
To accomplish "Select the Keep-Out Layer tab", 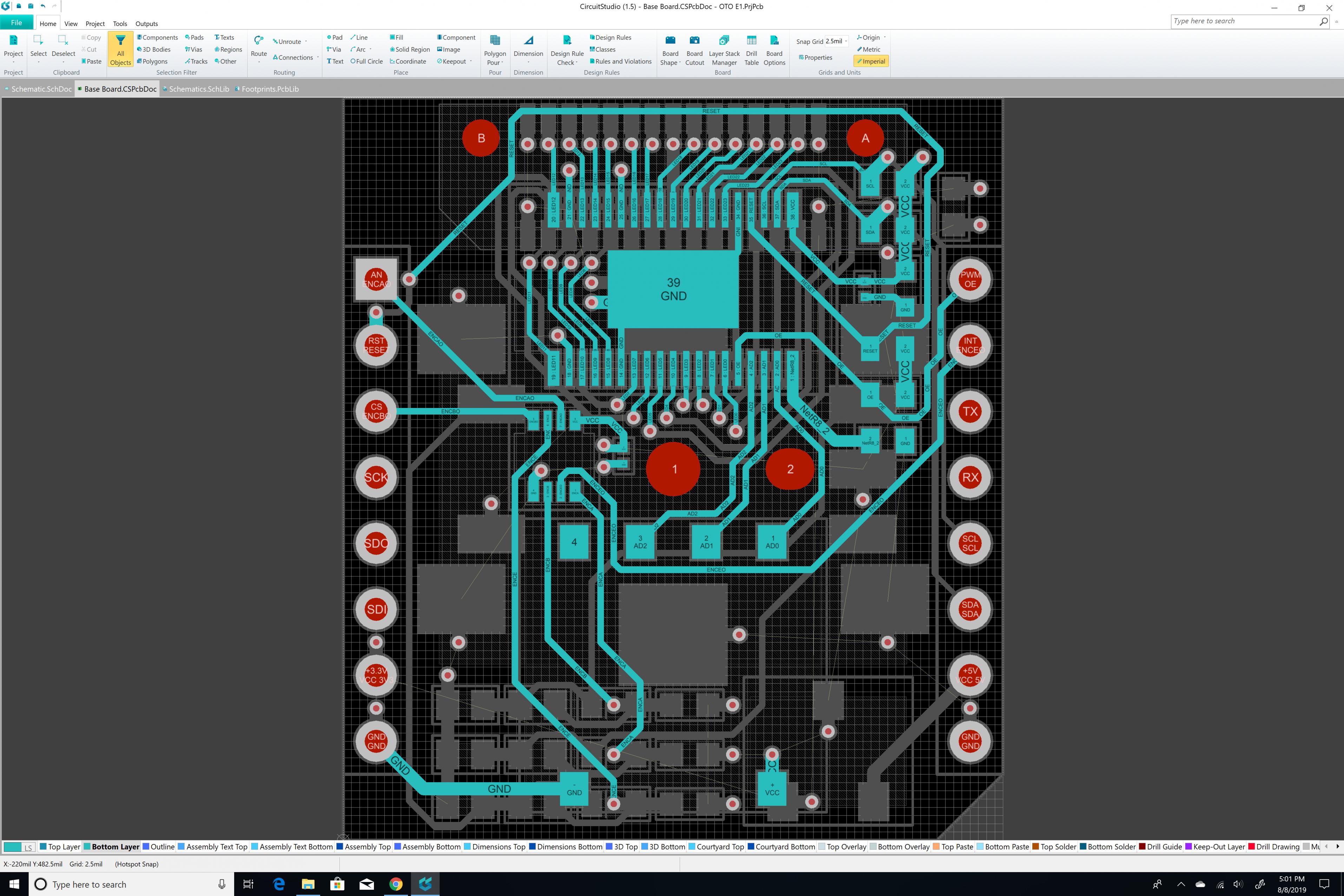I will pyautogui.click(x=1215, y=847).
